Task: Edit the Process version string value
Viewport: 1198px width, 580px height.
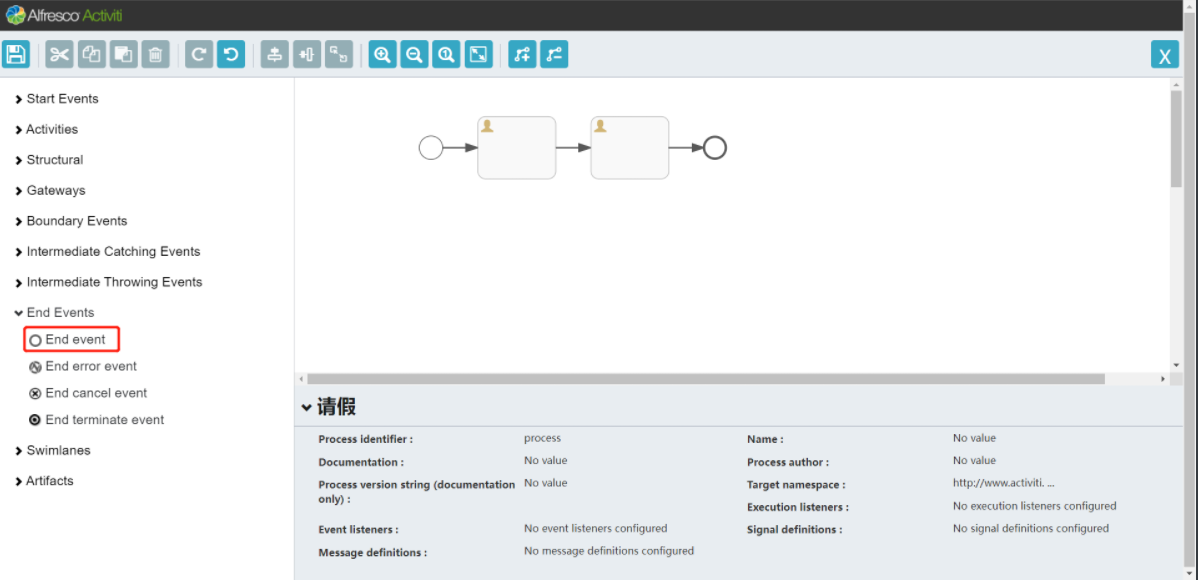Action: (x=546, y=483)
